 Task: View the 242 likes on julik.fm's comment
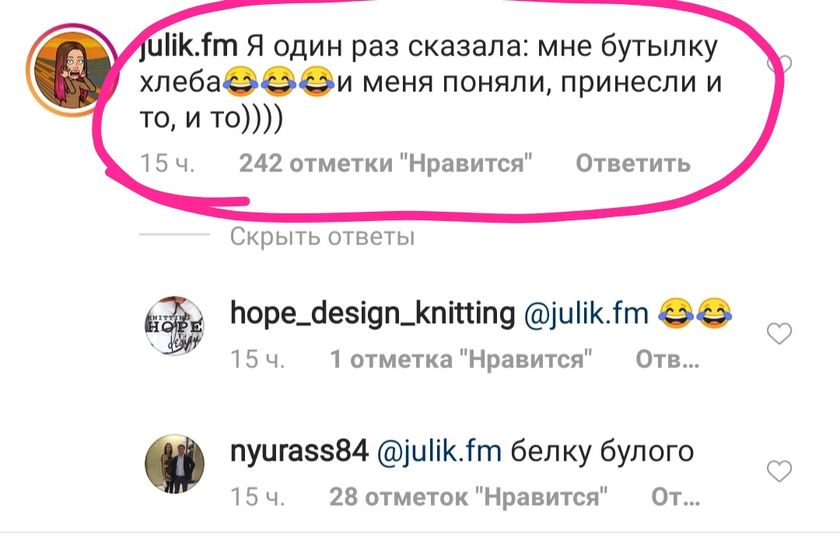tap(386, 163)
